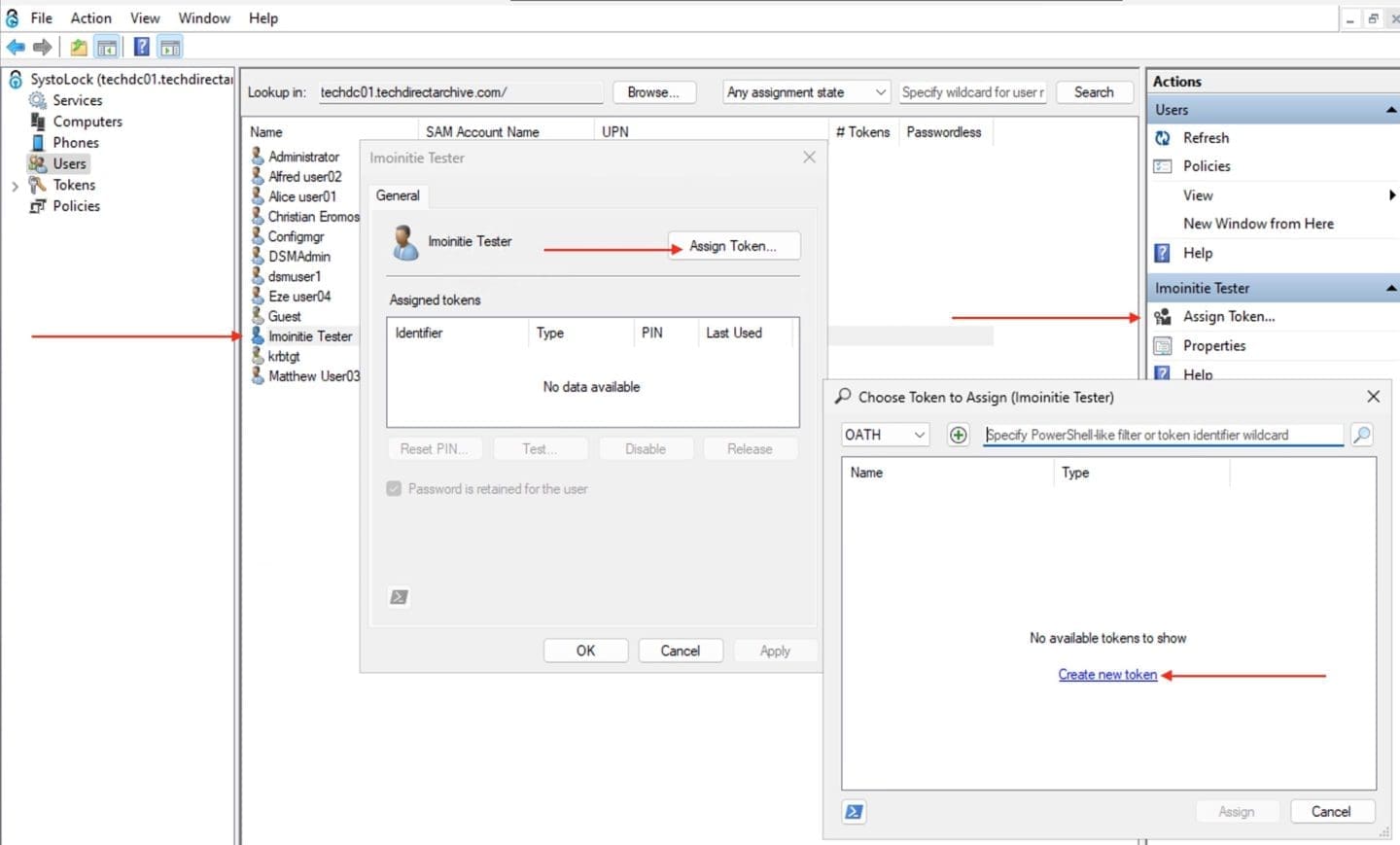The width and height of the screenshot is (1400, 845).
Task: Sort by Identifier column in Assigned tokens
Action: click(x=457, y=333)
